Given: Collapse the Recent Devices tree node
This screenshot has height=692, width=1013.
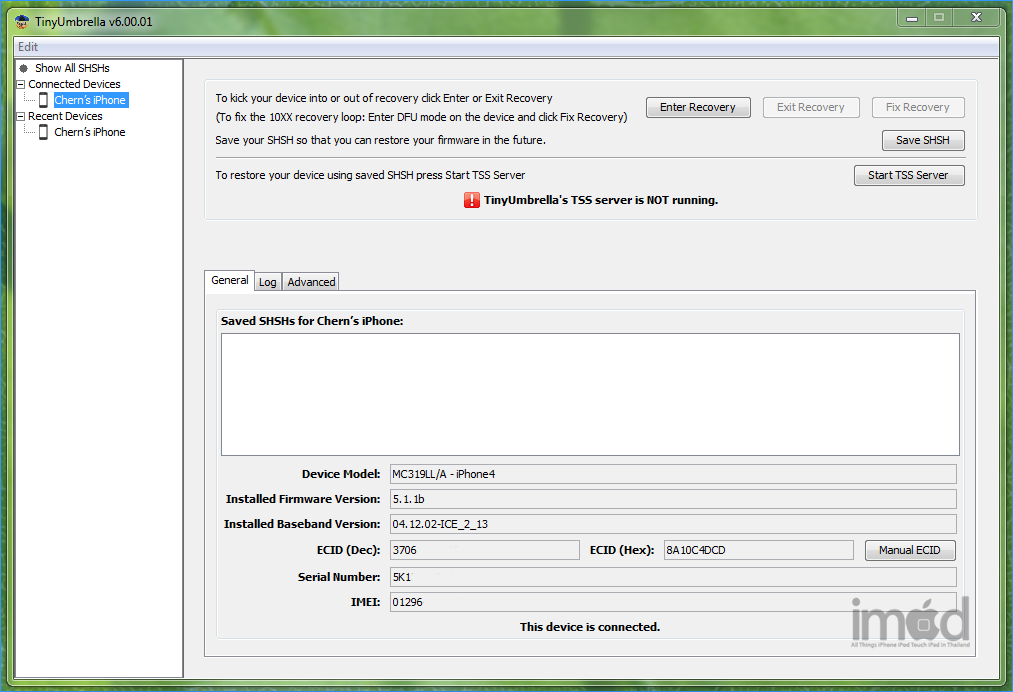Looking at the screenshot, I should pyautogui.click(x=21, y=116).
